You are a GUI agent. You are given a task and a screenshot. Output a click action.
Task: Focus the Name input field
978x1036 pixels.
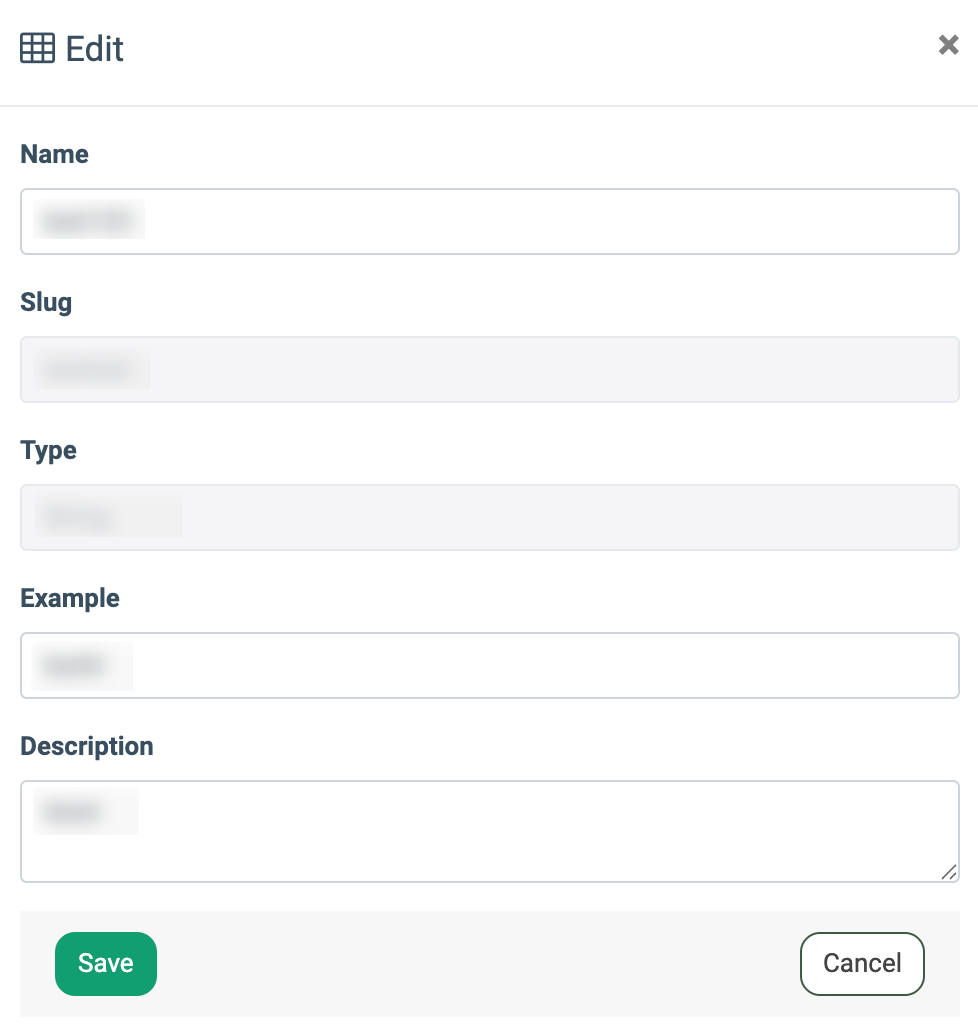tap(490, 221)
